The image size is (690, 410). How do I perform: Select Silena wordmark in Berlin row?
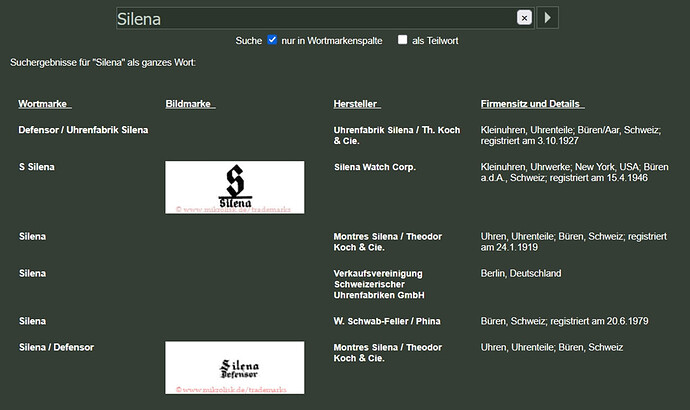[x=32, y=273]
